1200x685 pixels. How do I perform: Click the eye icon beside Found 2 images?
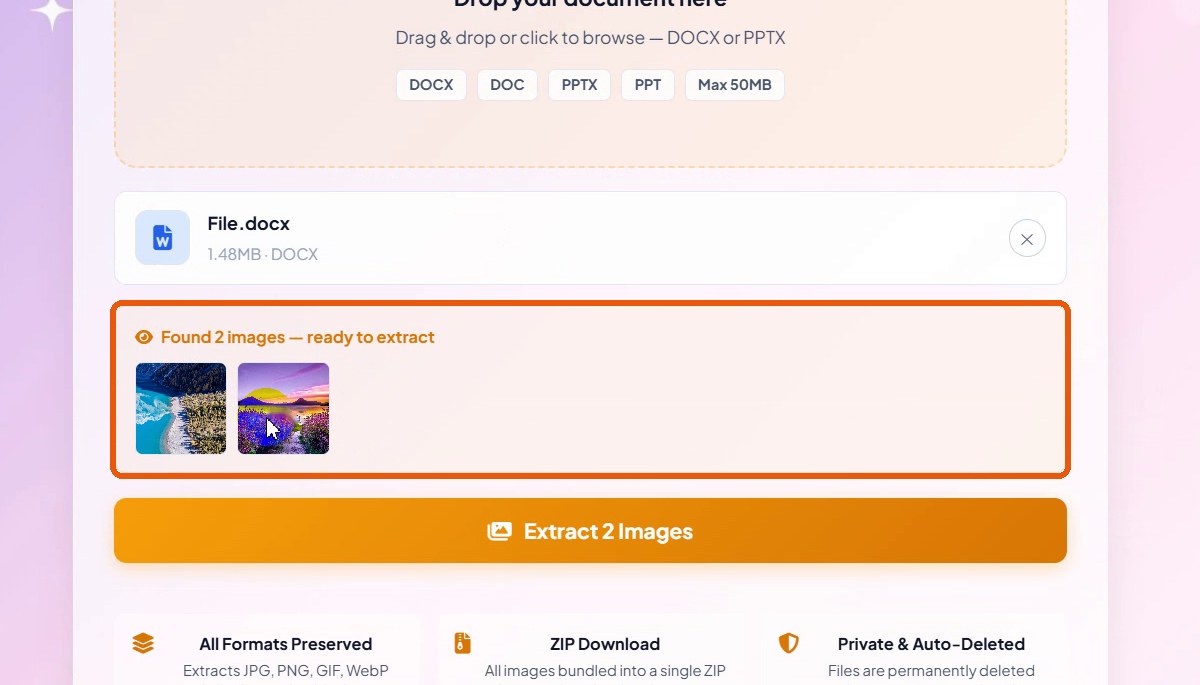144,337
